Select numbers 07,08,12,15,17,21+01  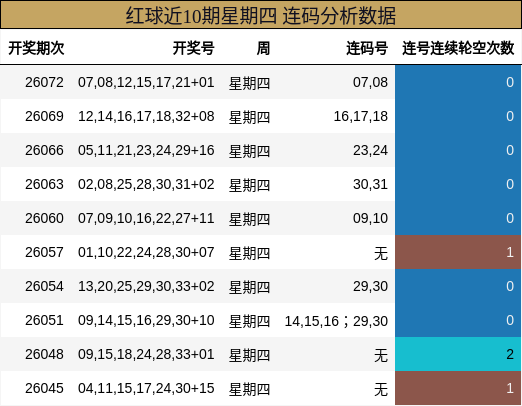click(146, 82)
